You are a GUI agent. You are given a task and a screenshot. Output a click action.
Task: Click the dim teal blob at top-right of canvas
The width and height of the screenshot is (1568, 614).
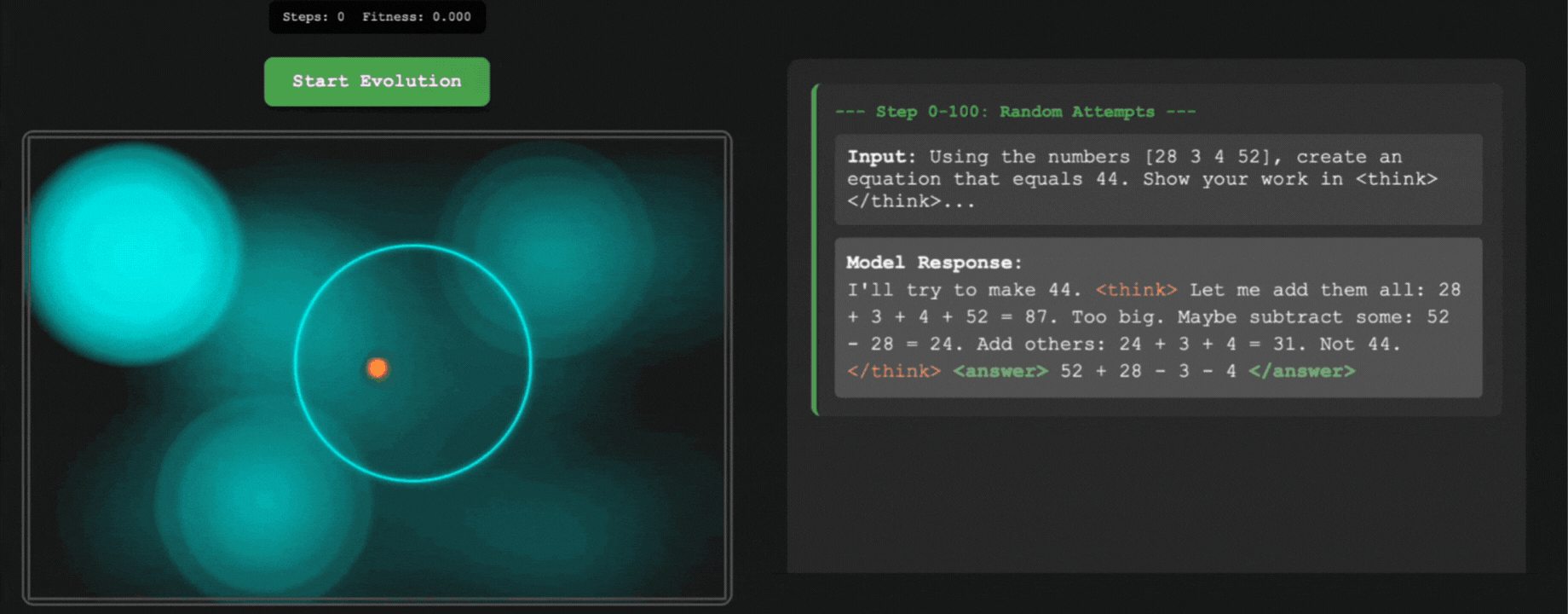click(550, 243)
